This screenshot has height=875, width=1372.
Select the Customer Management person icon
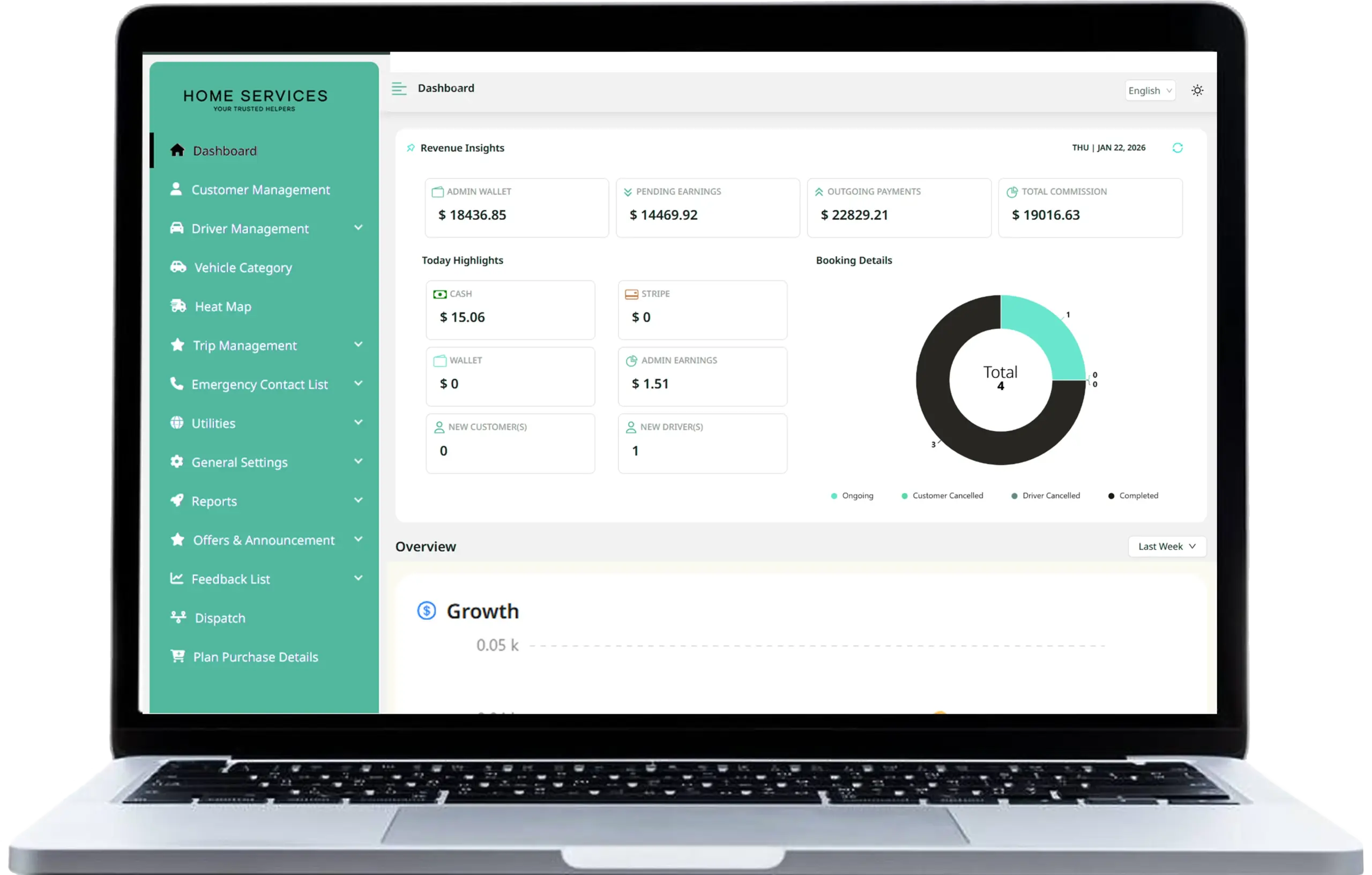pos(177,189)
